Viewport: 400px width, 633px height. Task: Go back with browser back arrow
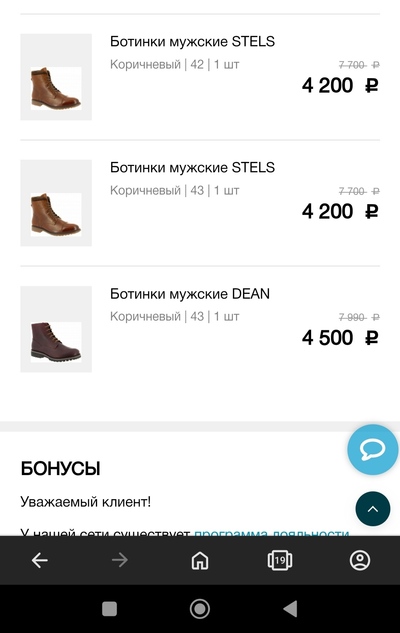coord(40,560)
